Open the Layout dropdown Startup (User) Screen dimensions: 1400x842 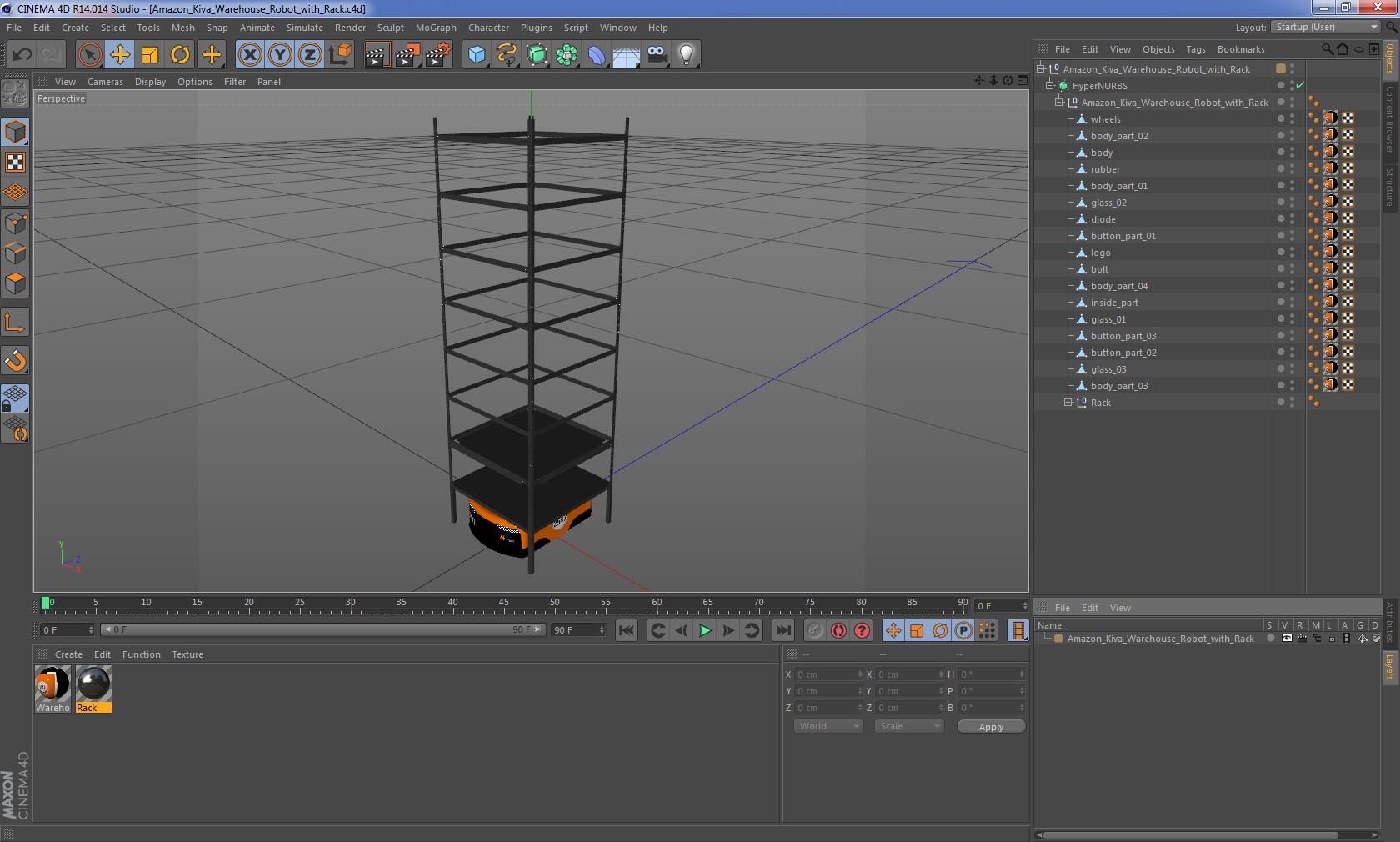point(1327,27)
